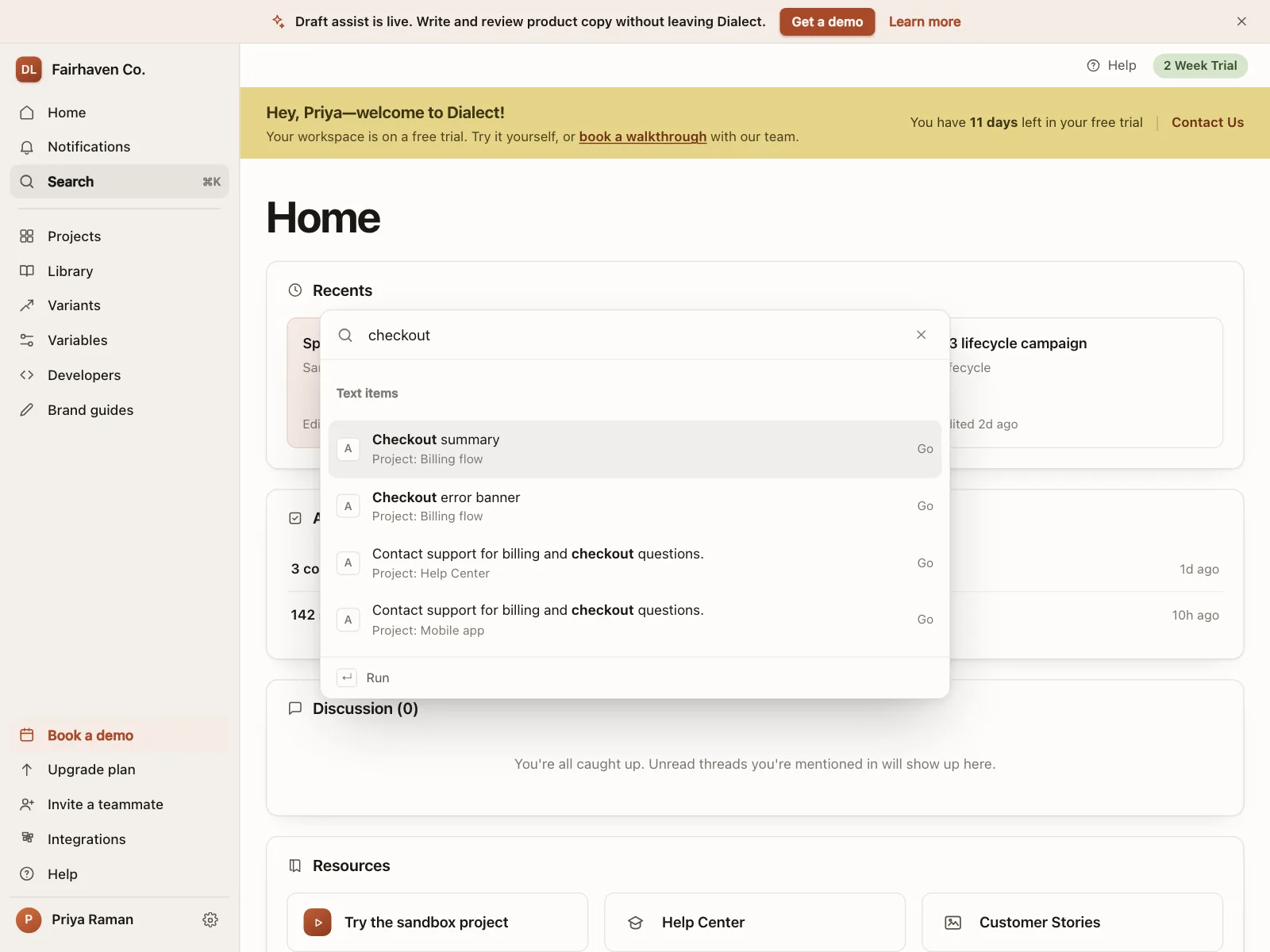Open the sidebar Search item
The image size is (1270, 952).
click(119, 182)
